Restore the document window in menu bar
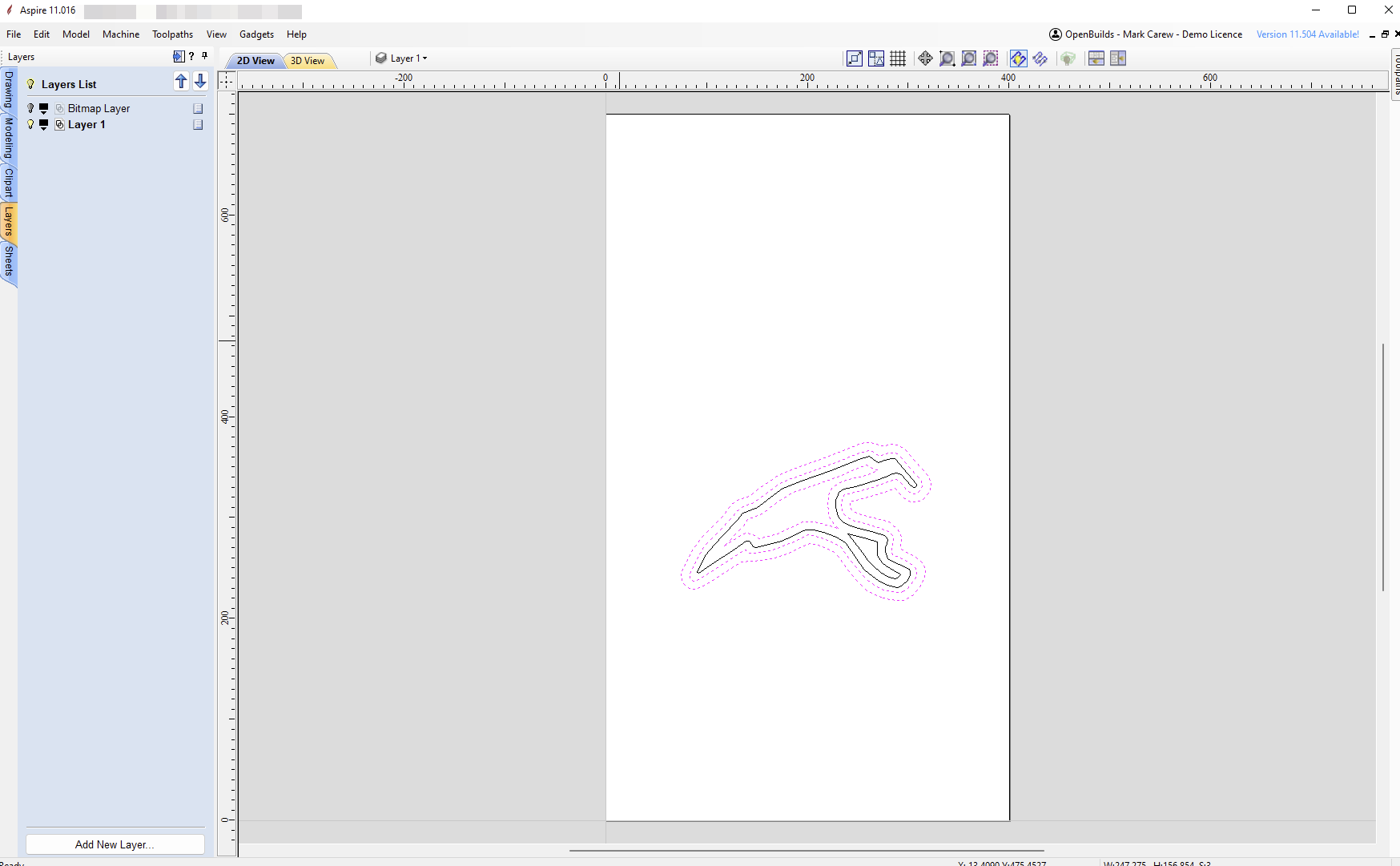The width and height of the screenshot is (1400, 866). tap(1385, 34)
